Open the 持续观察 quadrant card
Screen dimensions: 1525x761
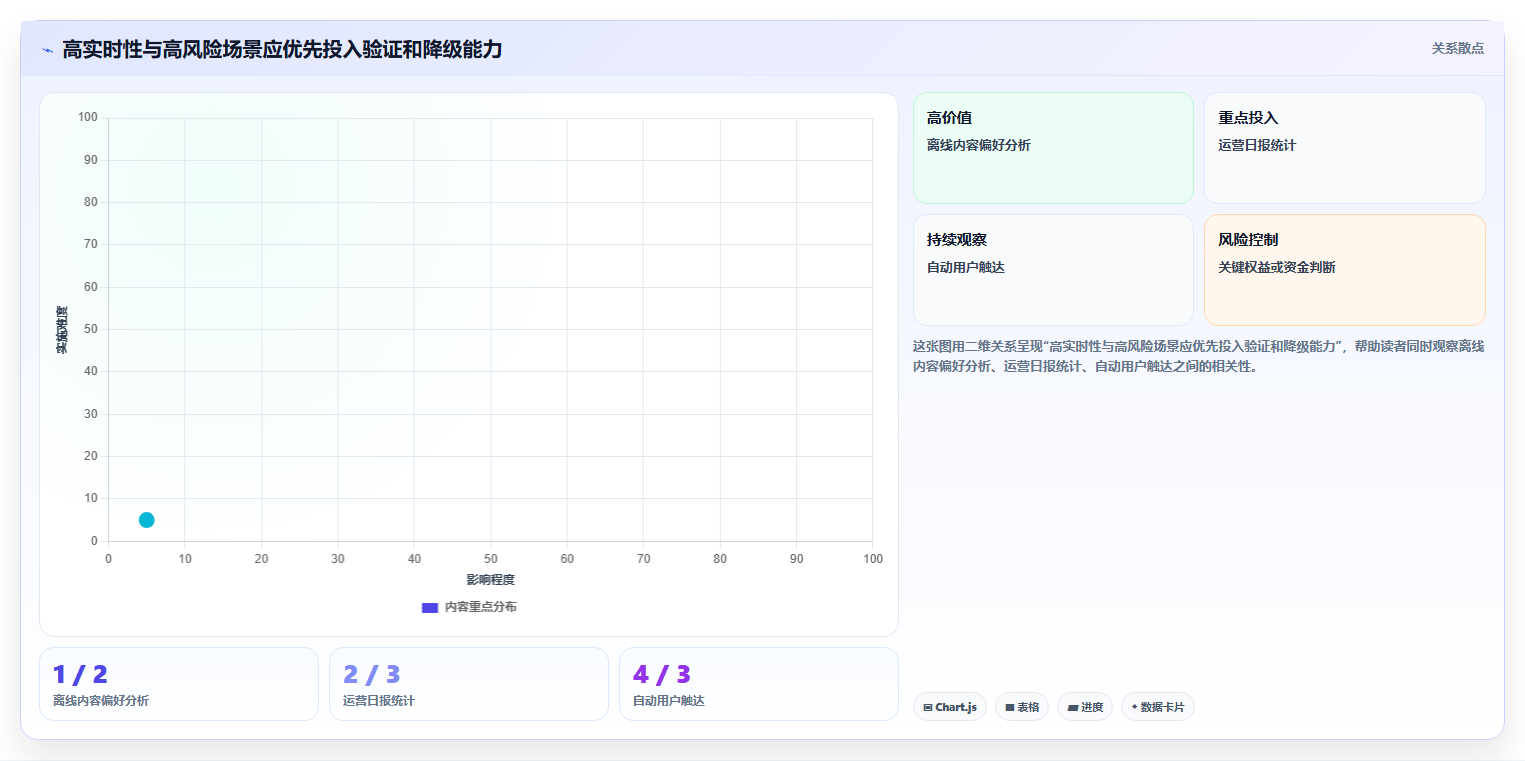point(1053,270)
